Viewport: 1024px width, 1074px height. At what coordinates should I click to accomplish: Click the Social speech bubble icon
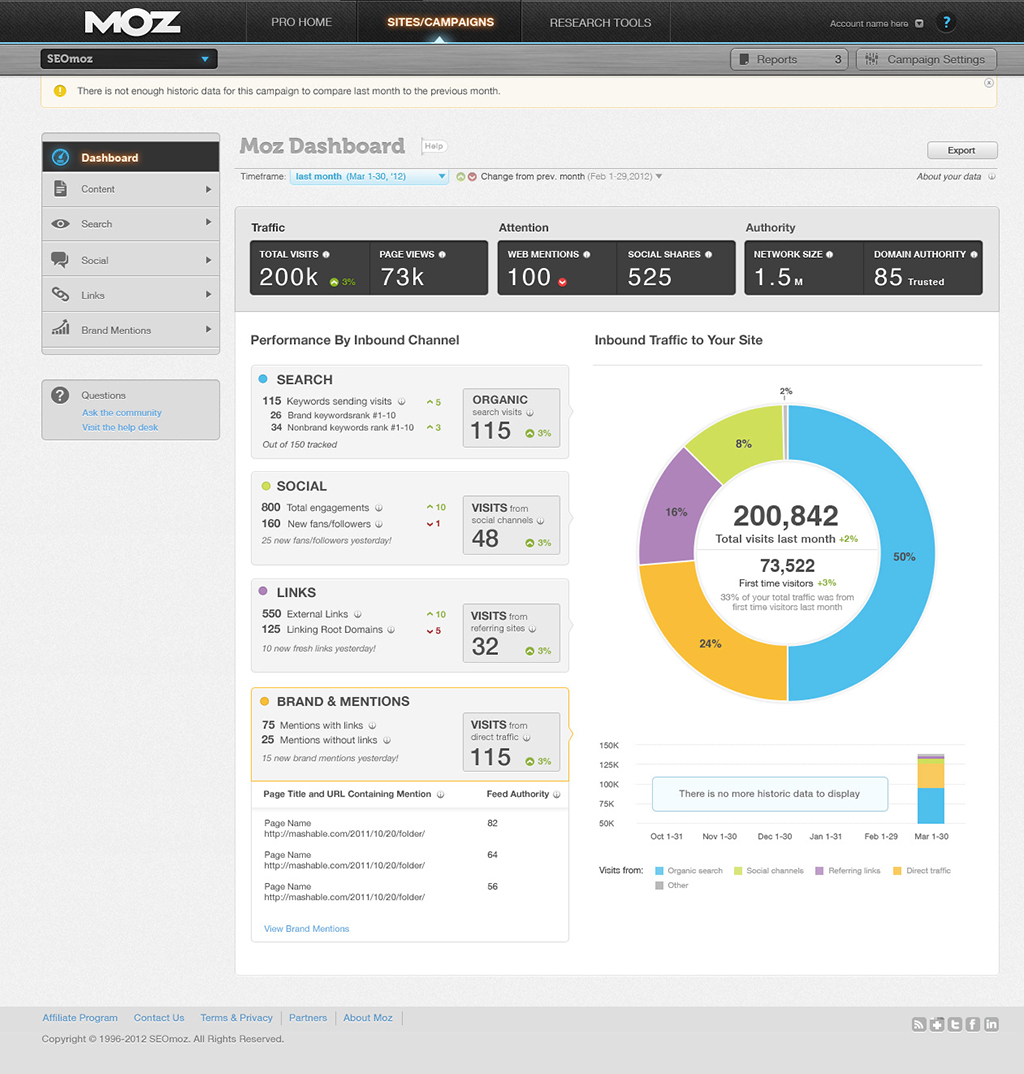tap(60, 260)
